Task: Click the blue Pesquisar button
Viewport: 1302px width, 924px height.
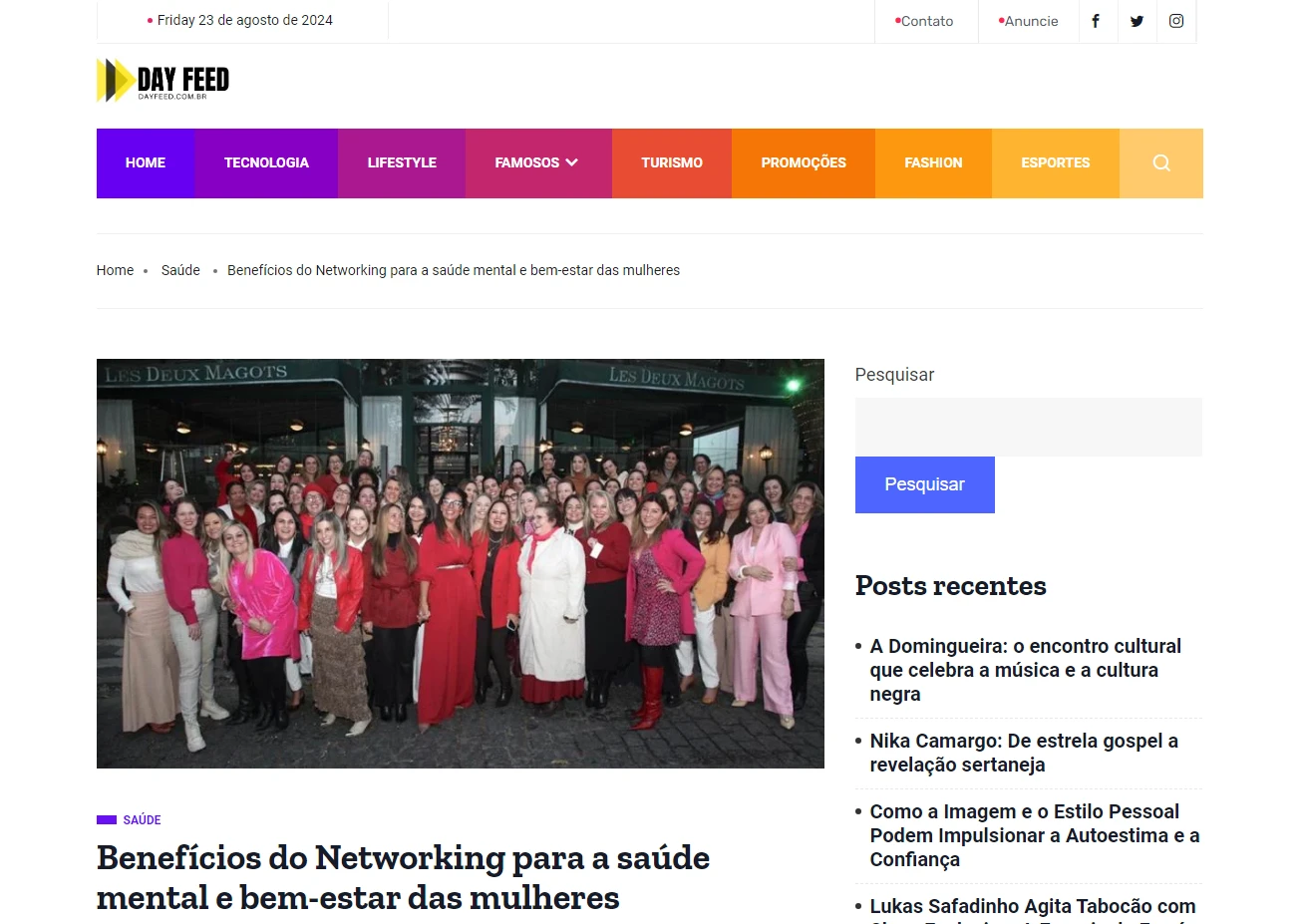Action: [925, 484]
